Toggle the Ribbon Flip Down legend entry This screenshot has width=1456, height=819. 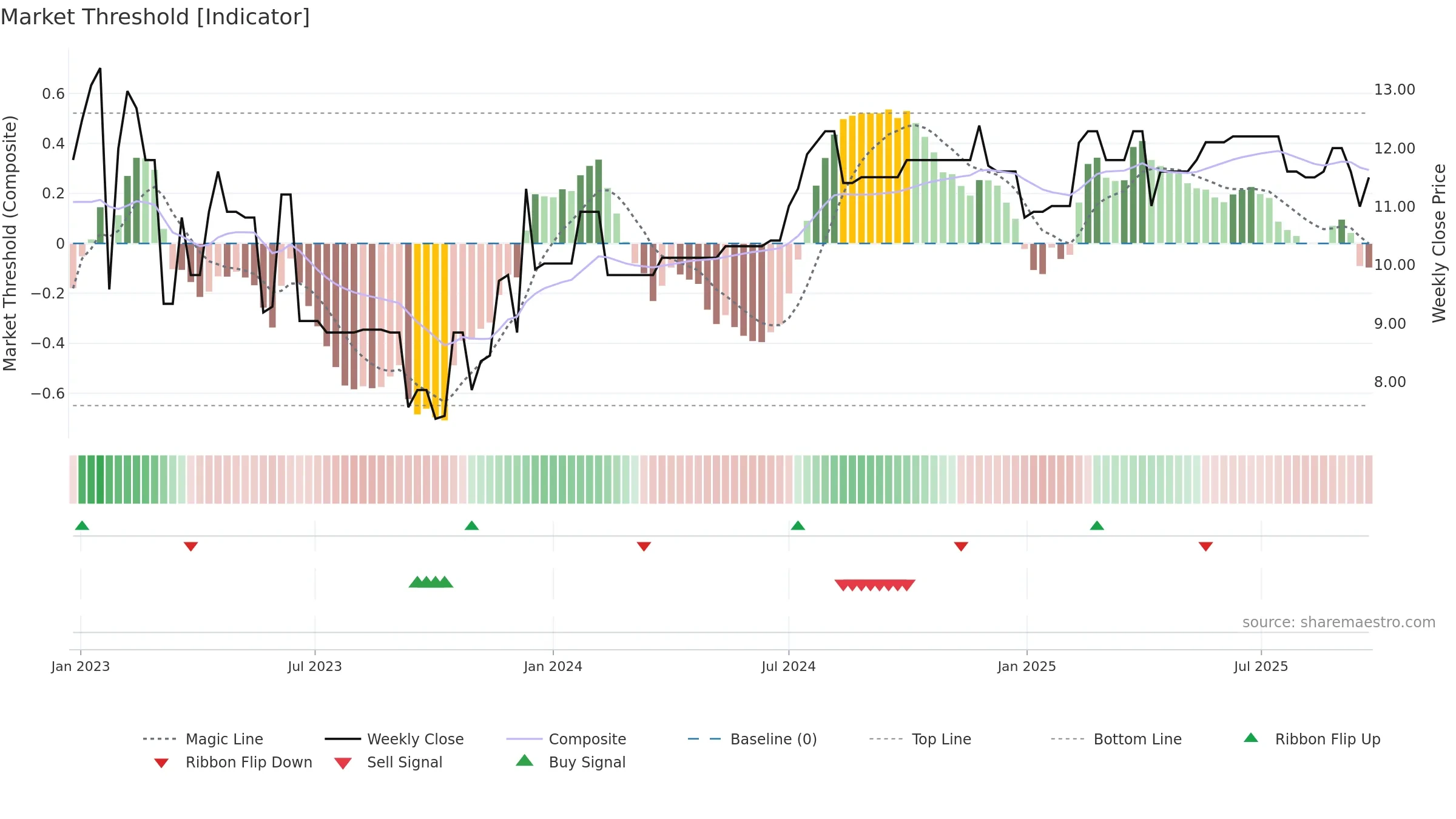pyautogui.click(x=233, y=762)
